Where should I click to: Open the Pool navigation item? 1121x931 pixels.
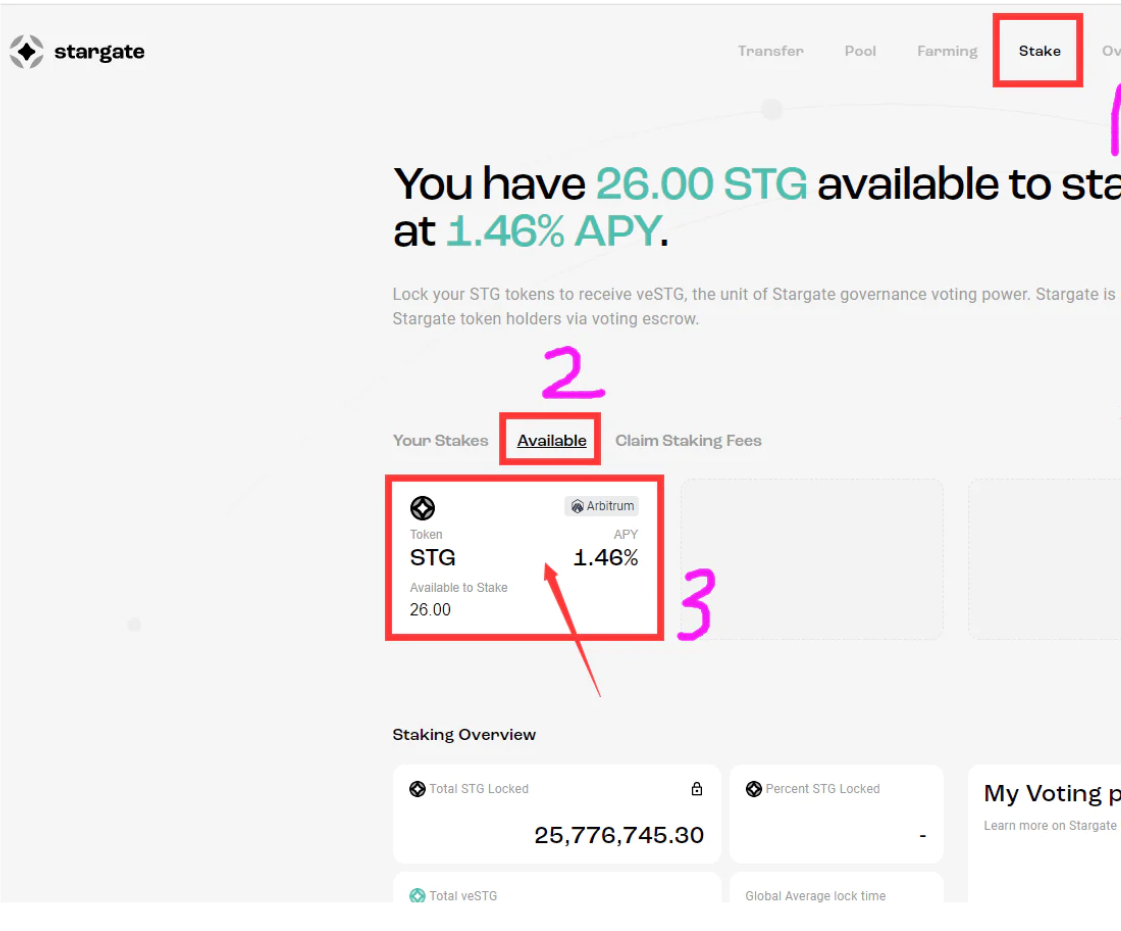pos(860,51)
